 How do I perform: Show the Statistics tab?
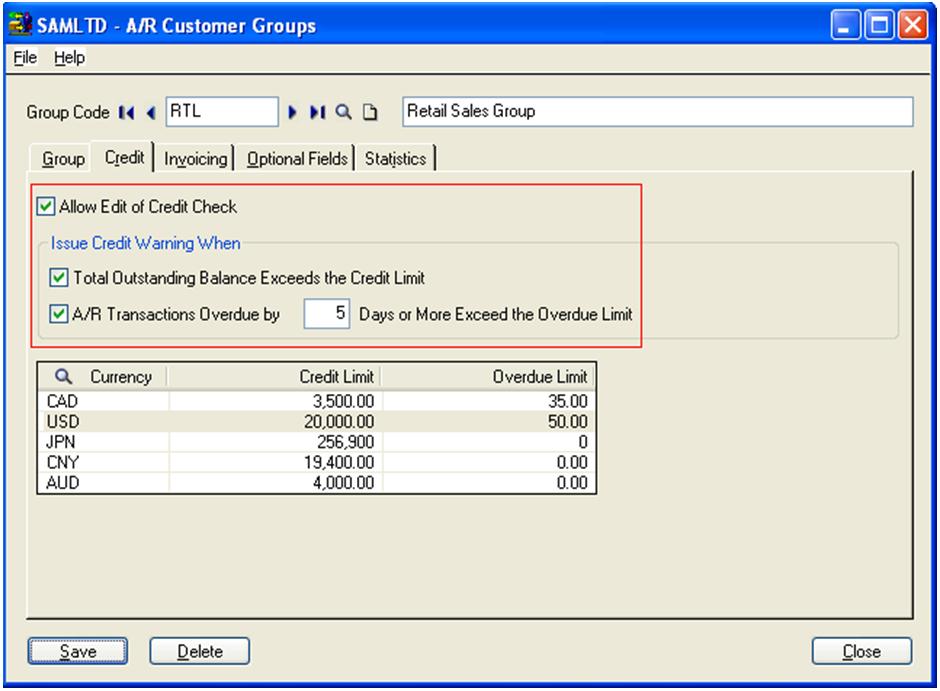pyautogui.click(x=396, y=159)
